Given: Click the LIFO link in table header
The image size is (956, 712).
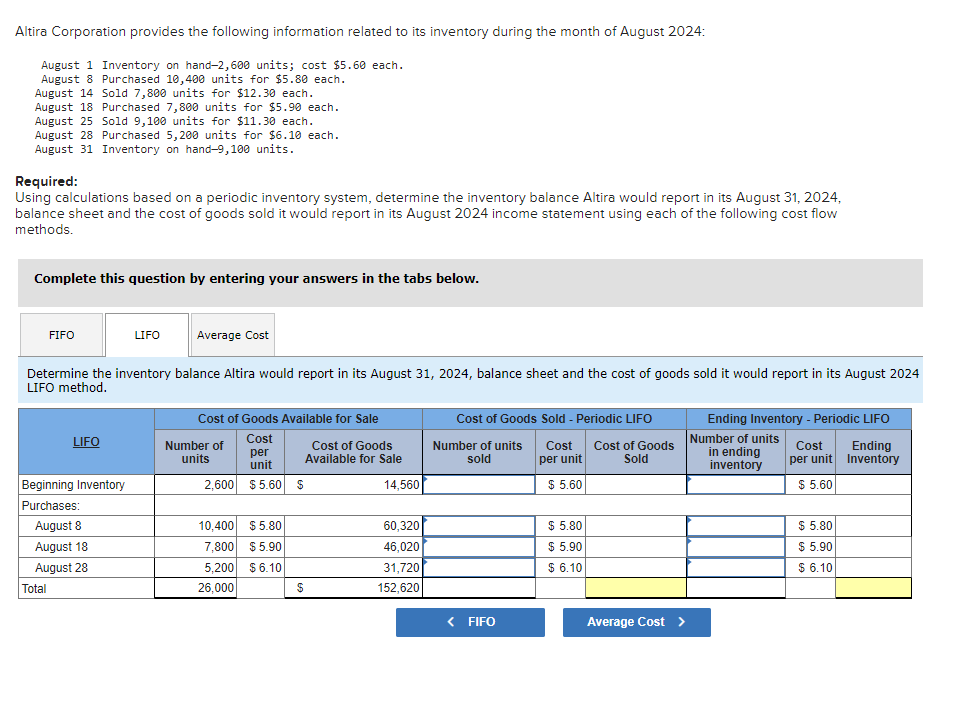Looking at the screenshot, I should click(x=86, y=442).
